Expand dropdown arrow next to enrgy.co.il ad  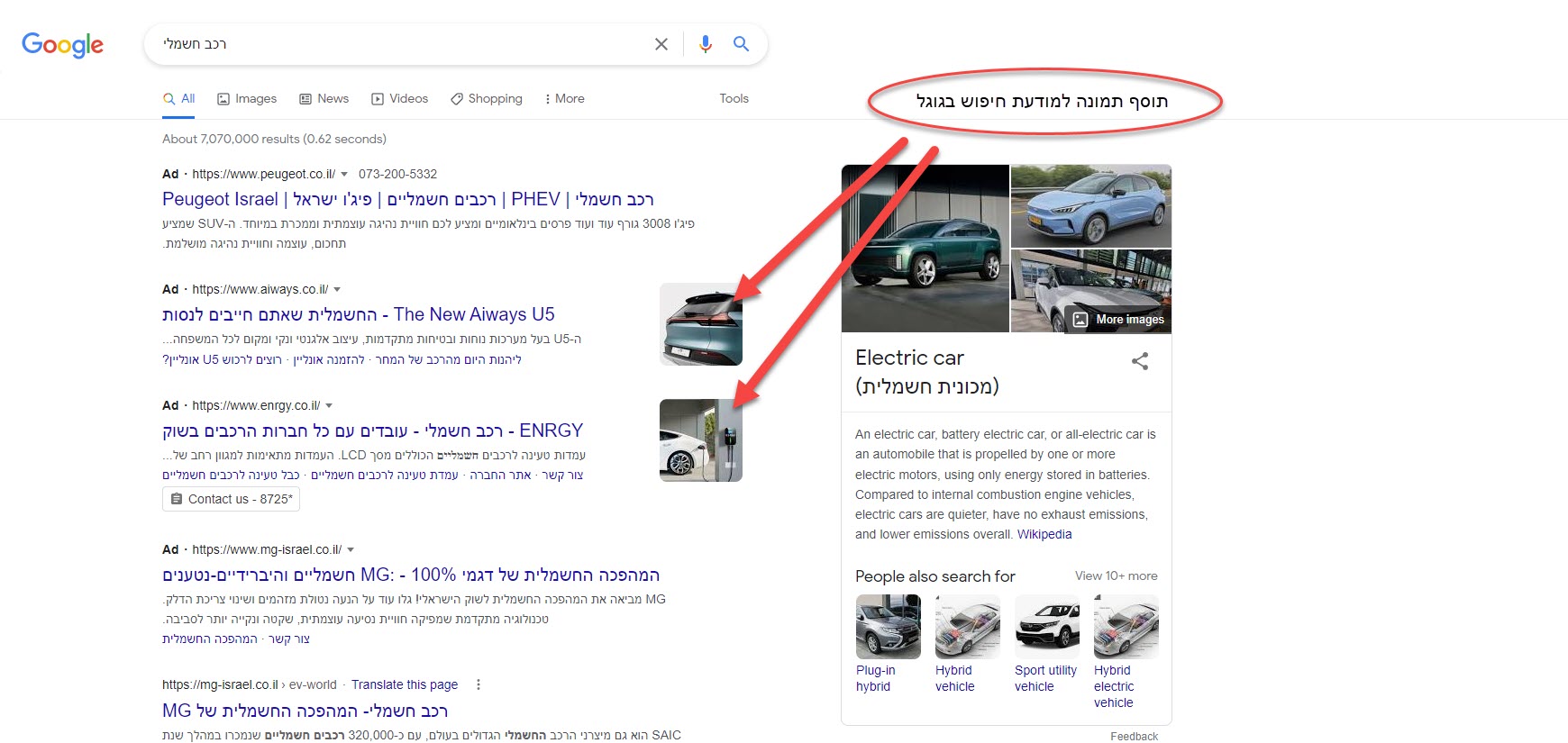pyautogui.click(x=329, y=406)
